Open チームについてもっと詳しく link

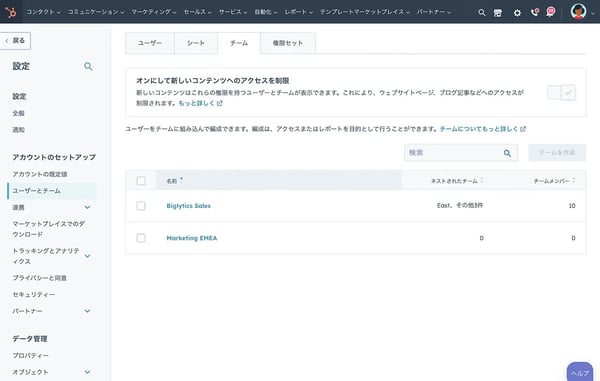click(483, 129)
